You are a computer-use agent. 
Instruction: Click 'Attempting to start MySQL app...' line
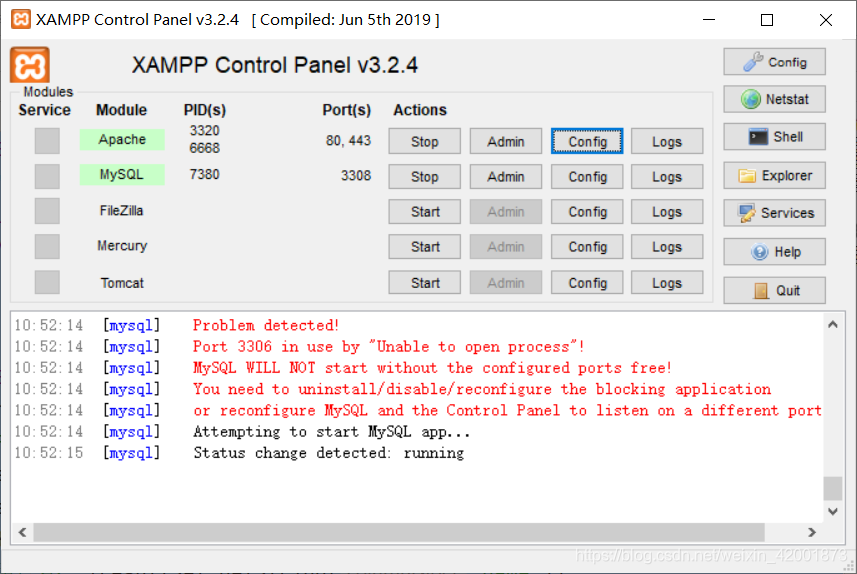[x=331, y=432]
